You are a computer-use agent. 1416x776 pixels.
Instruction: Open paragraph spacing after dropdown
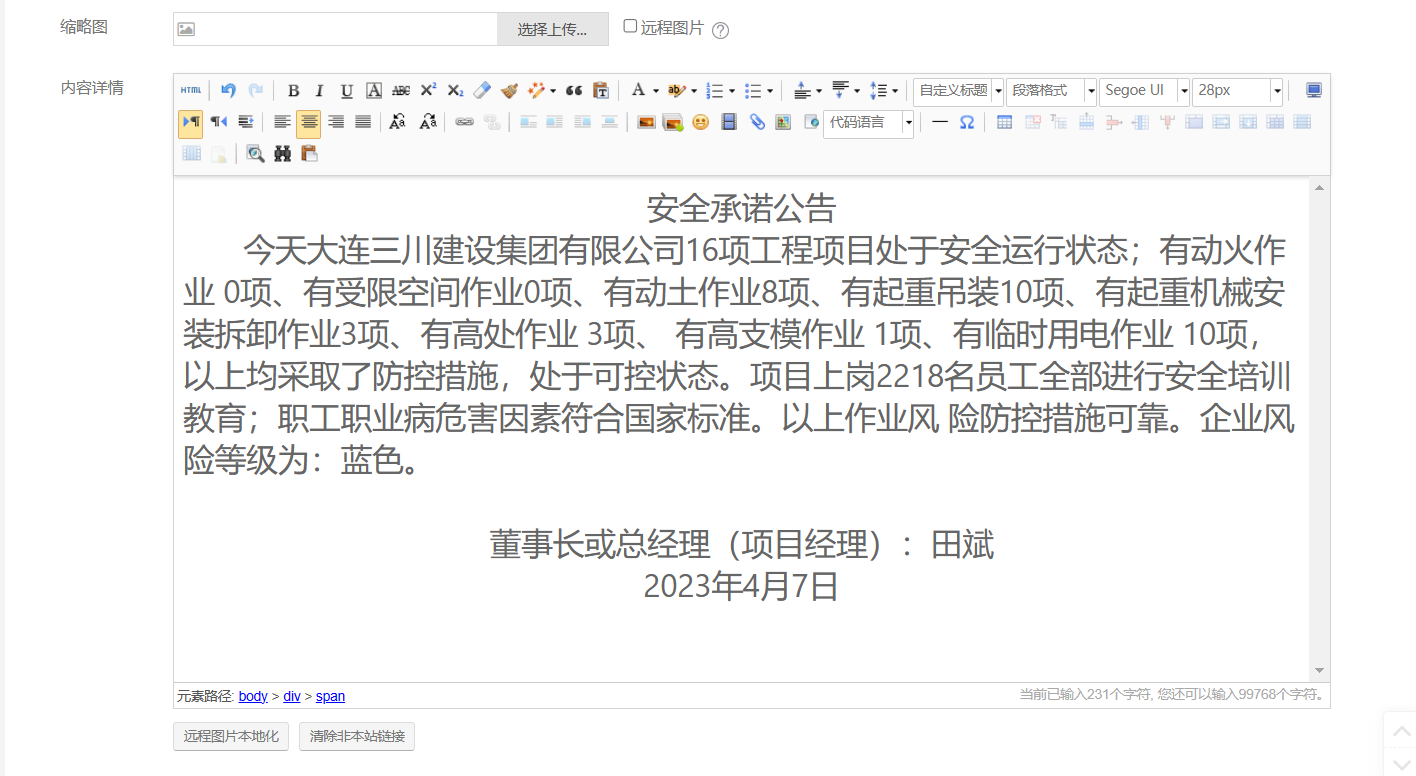858,91
